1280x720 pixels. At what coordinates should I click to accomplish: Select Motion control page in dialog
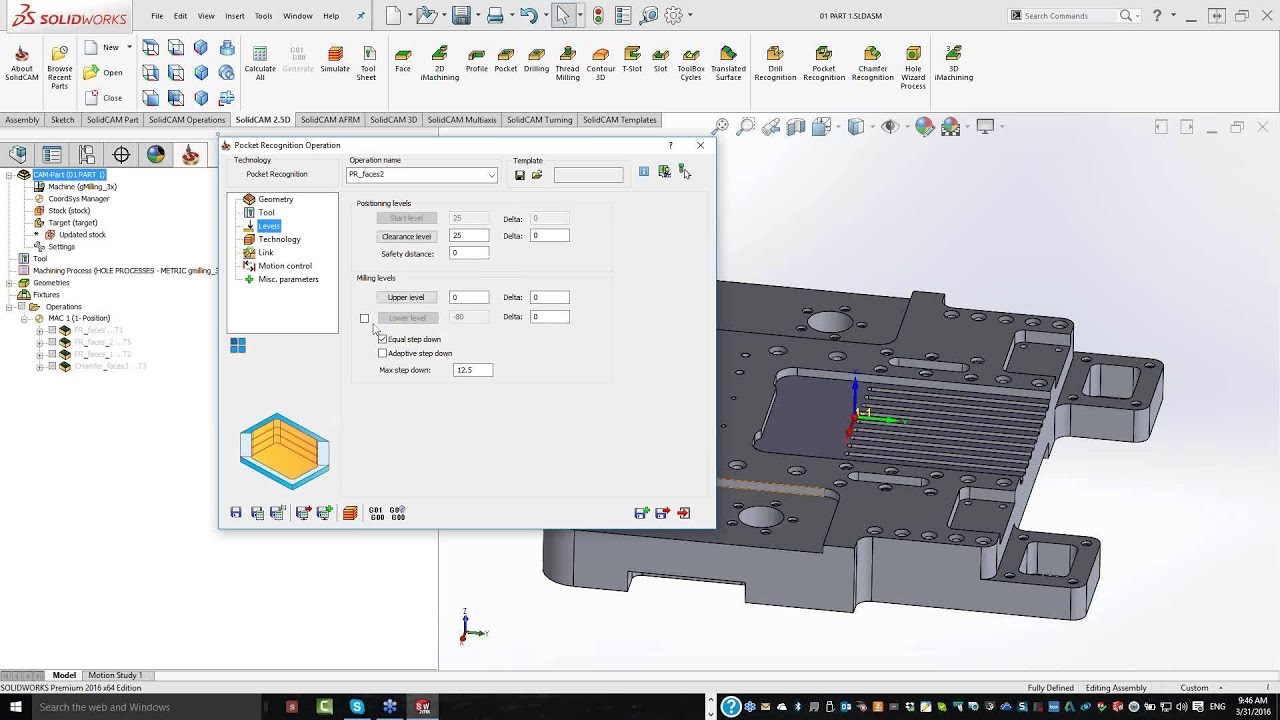tap(284, 266)
